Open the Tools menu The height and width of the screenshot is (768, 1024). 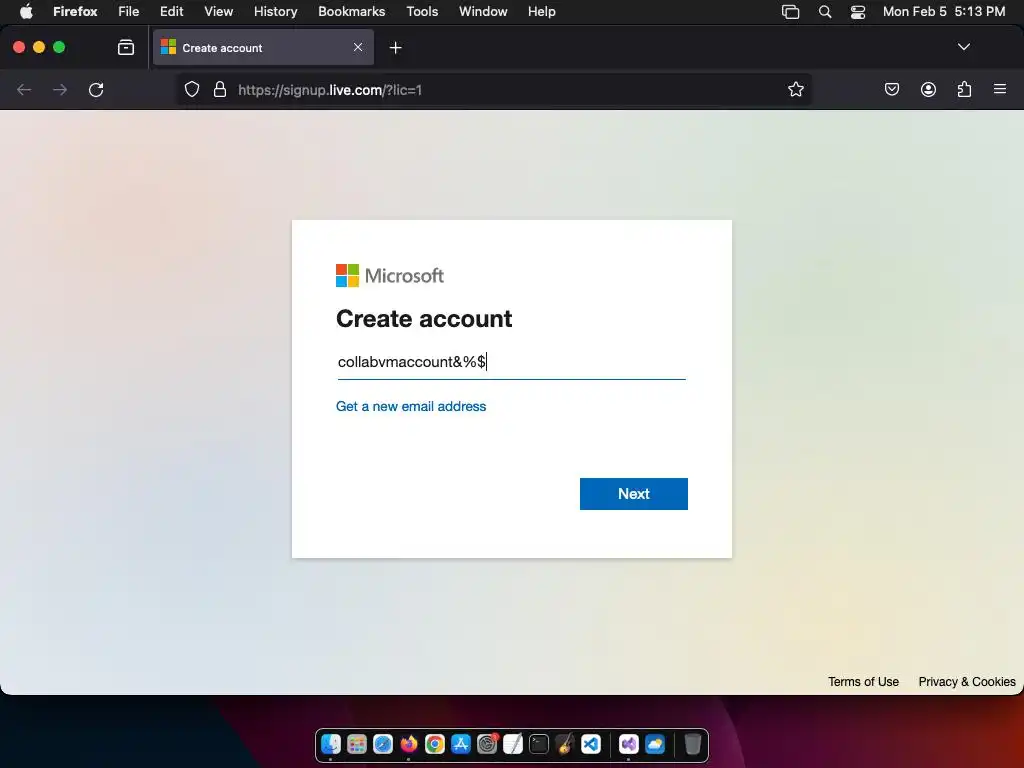tap(422, 11)
